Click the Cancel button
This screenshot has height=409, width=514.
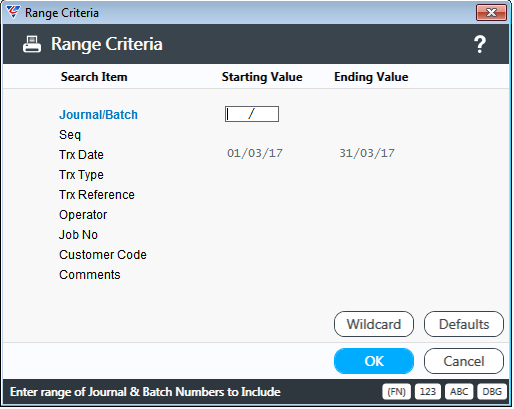coord(464,361)
